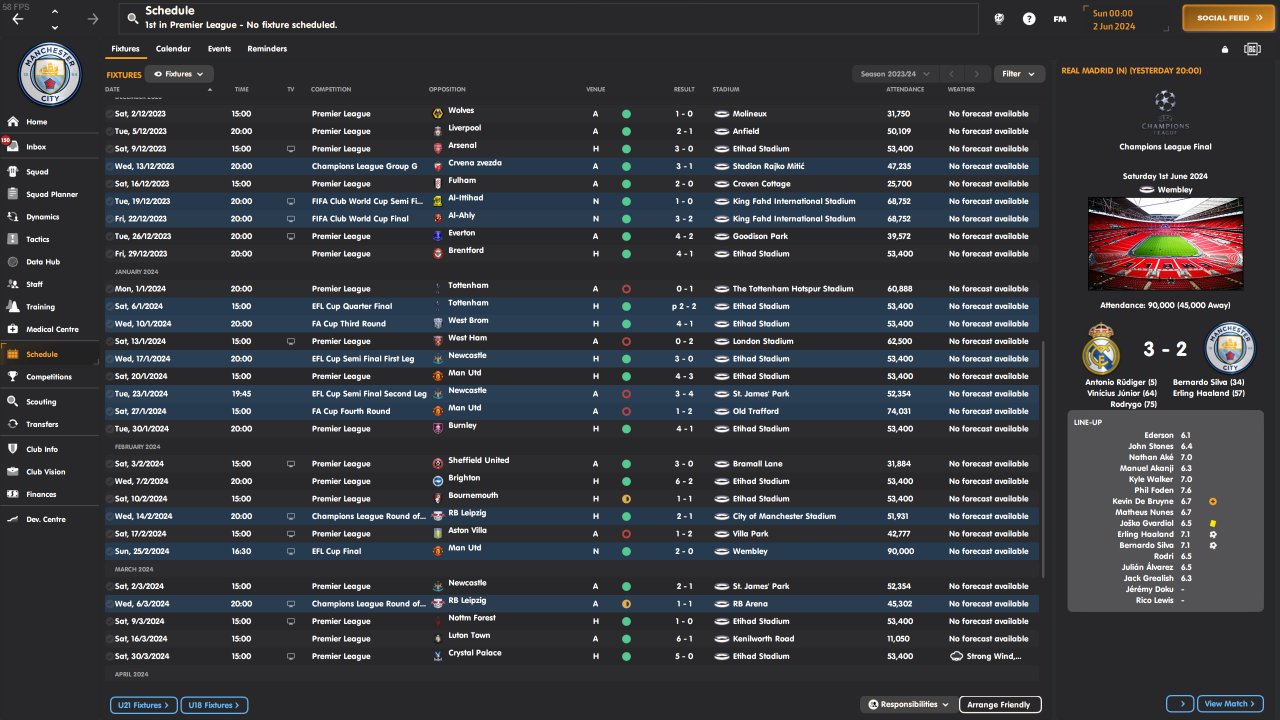Switch to the Reminders tab

pyautogui.click(x=267, y=49)
